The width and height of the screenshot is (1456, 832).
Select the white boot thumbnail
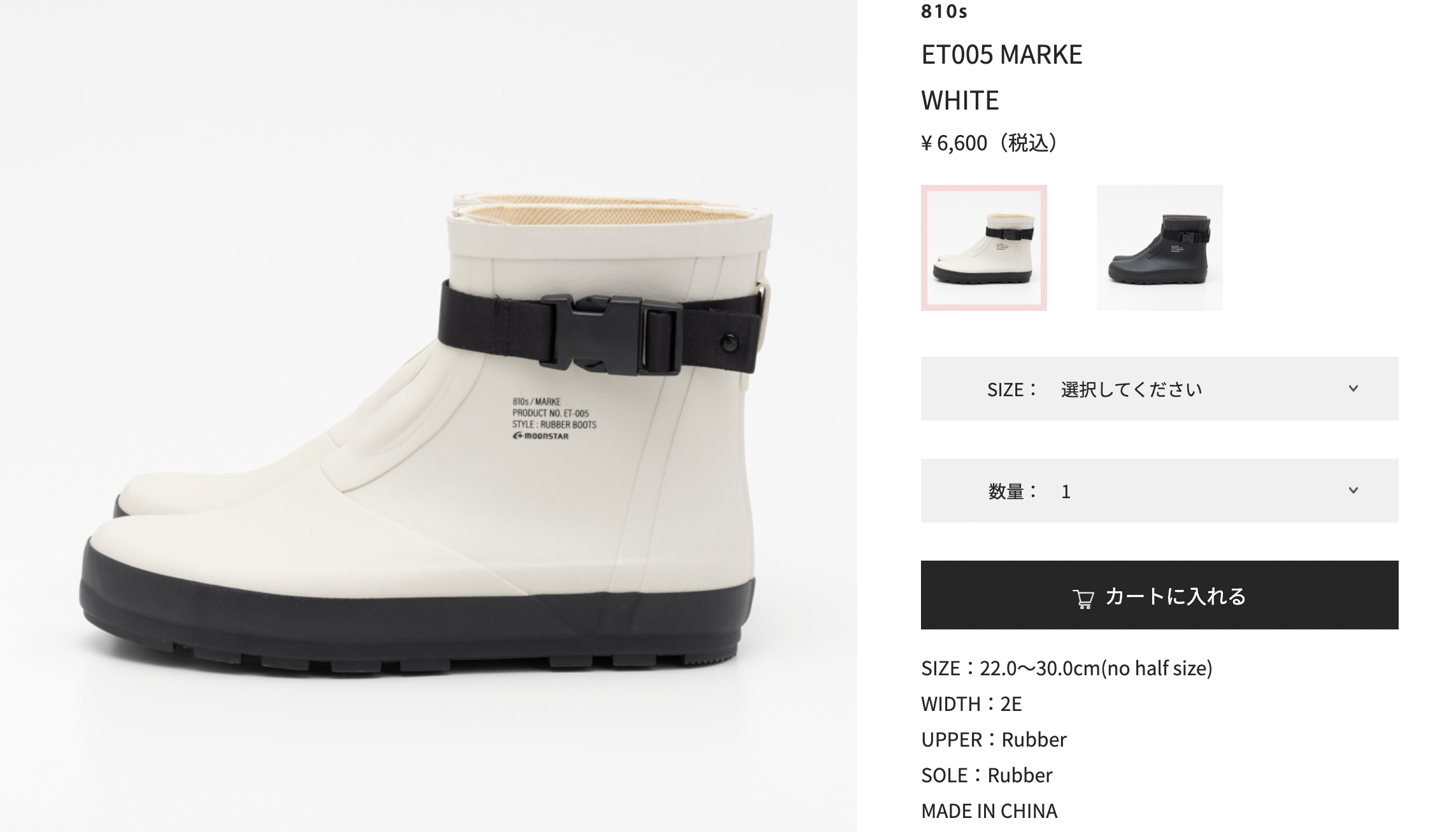(984, 248)
